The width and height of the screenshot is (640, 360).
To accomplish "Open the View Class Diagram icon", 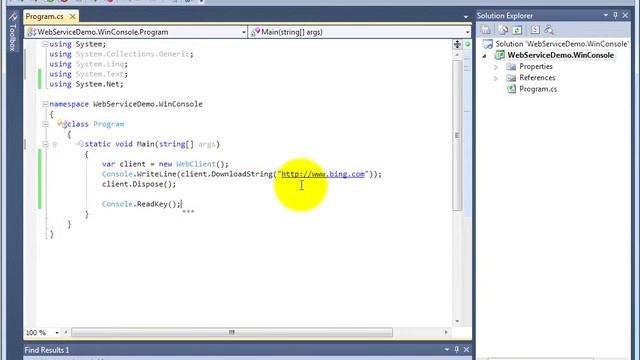I will click(x=549, y=30).
